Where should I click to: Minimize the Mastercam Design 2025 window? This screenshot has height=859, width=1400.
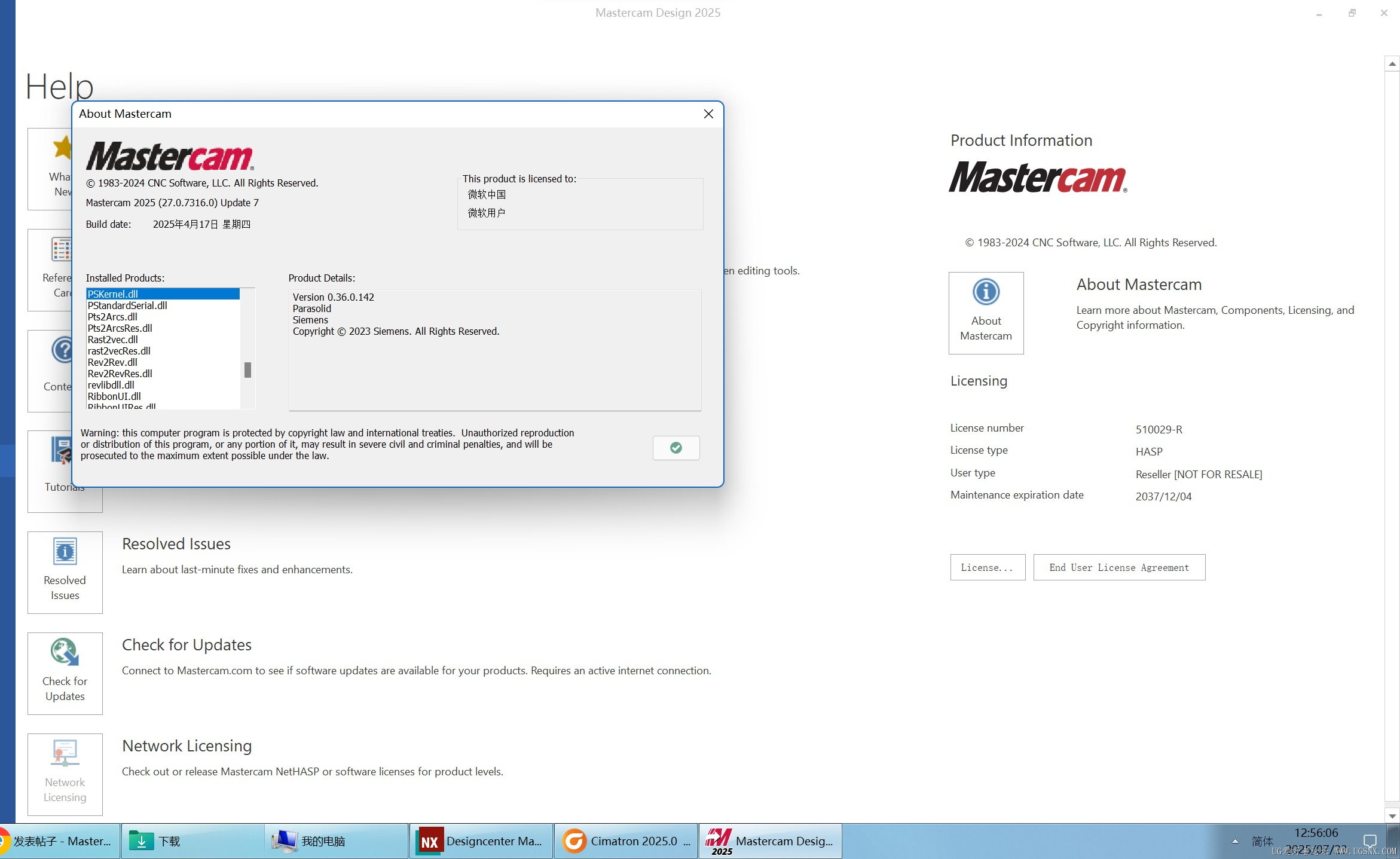point(1319,13)
